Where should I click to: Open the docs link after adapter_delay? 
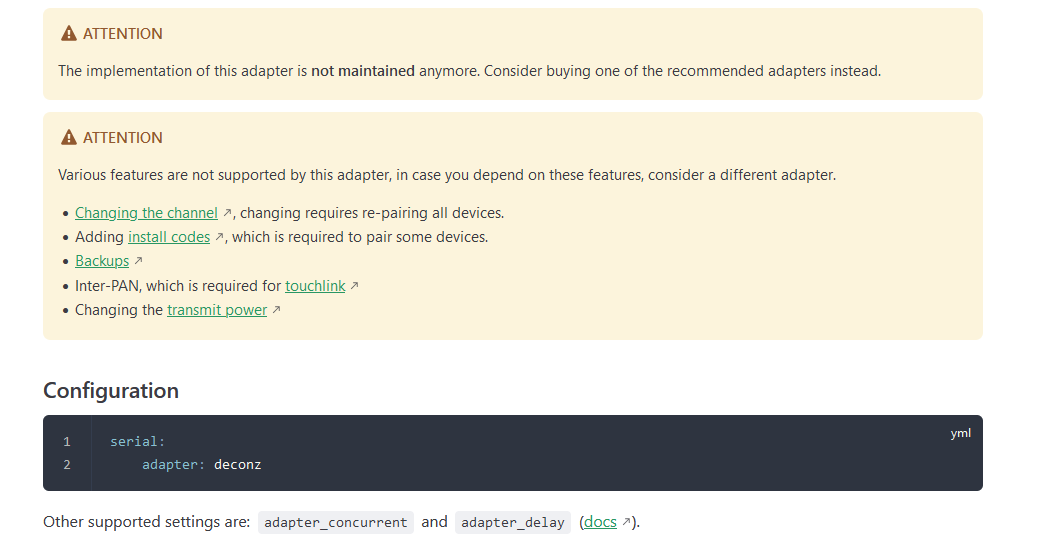(x=600, y=522)
